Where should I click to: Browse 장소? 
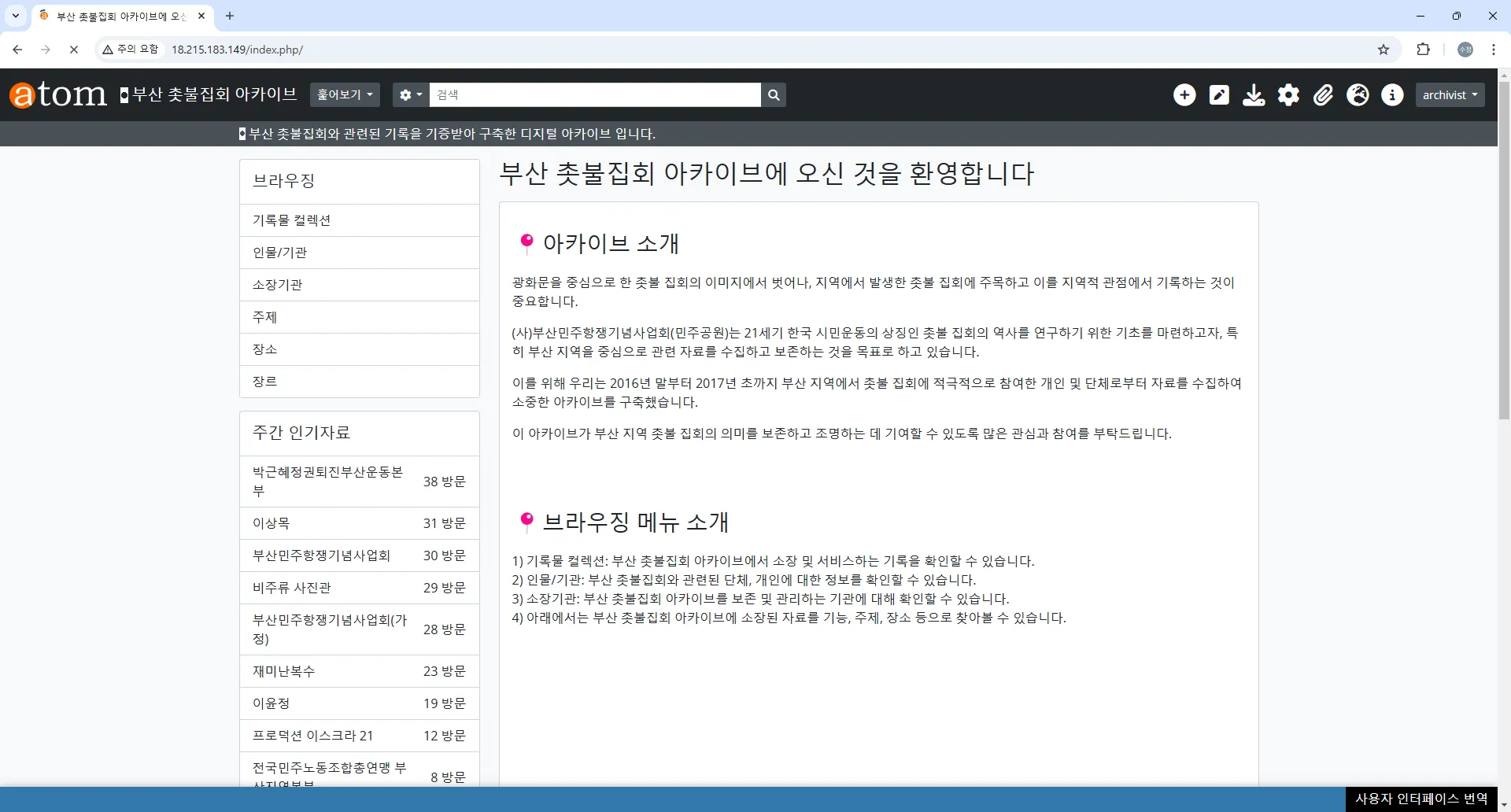click(x=360, y=349)
